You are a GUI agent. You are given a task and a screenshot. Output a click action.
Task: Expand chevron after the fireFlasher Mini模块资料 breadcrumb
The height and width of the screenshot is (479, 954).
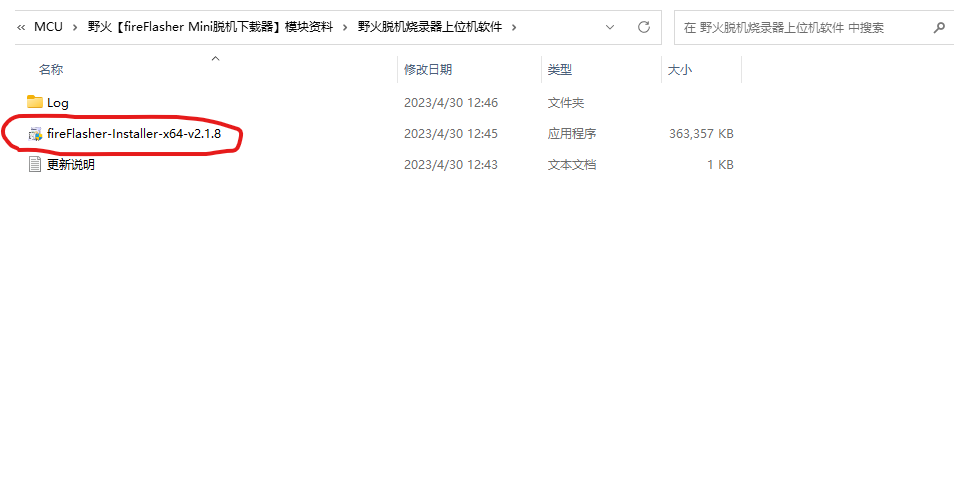(346, 27)
